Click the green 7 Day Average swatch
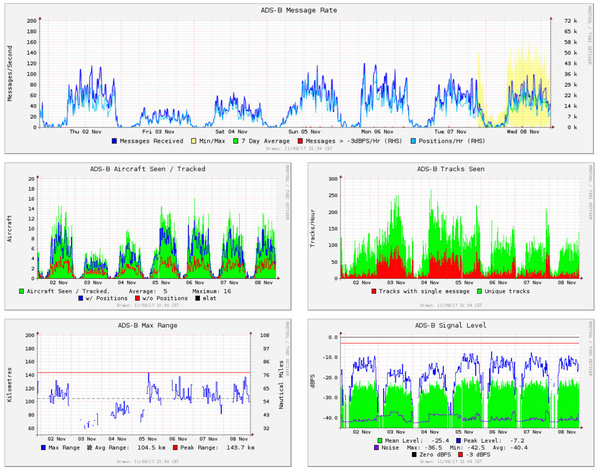This screenshot has height=472, width=600. (x=236, y=141)
